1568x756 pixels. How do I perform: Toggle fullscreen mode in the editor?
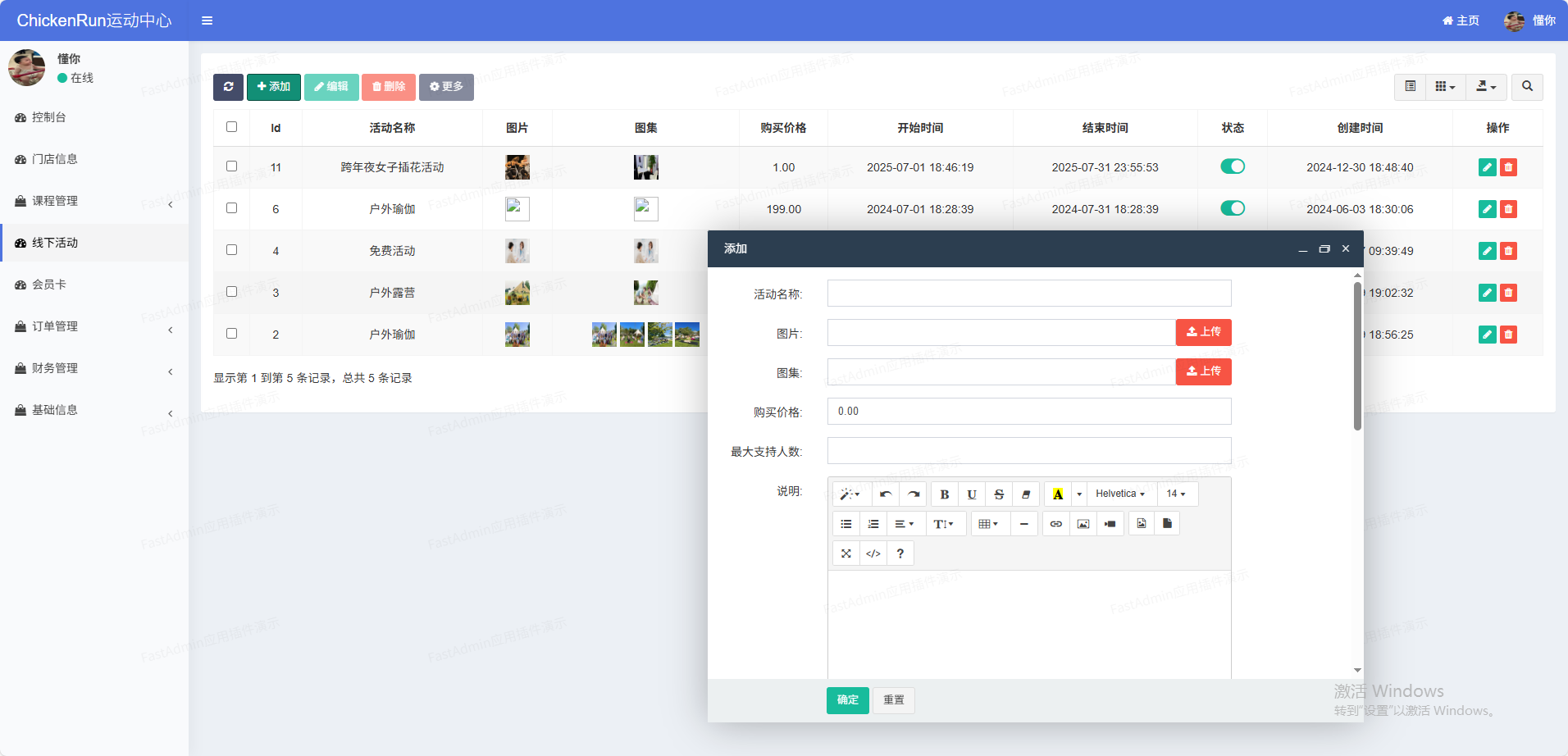pyautogui.click(x=846, y=553)
